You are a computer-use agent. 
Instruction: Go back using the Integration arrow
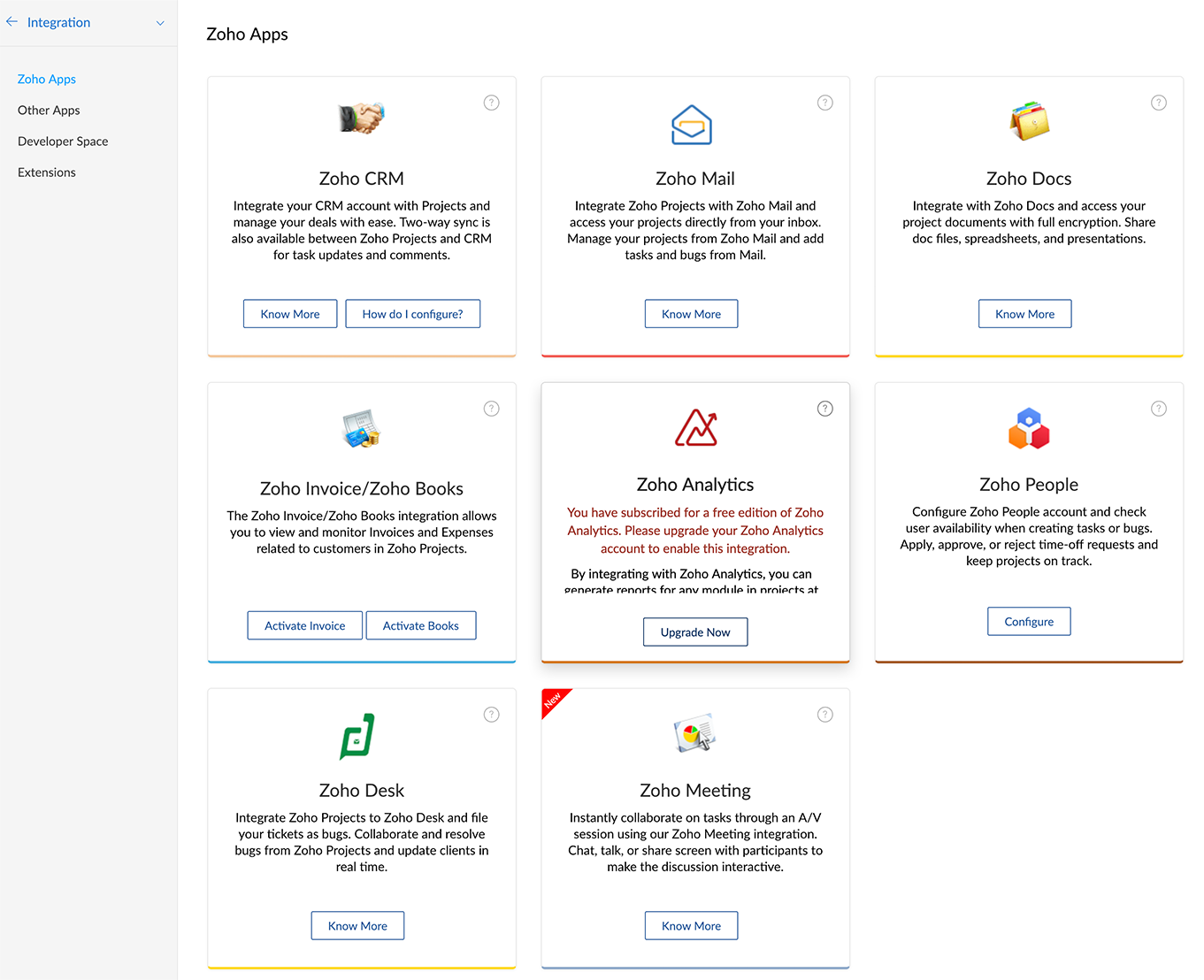pos(12,22)
